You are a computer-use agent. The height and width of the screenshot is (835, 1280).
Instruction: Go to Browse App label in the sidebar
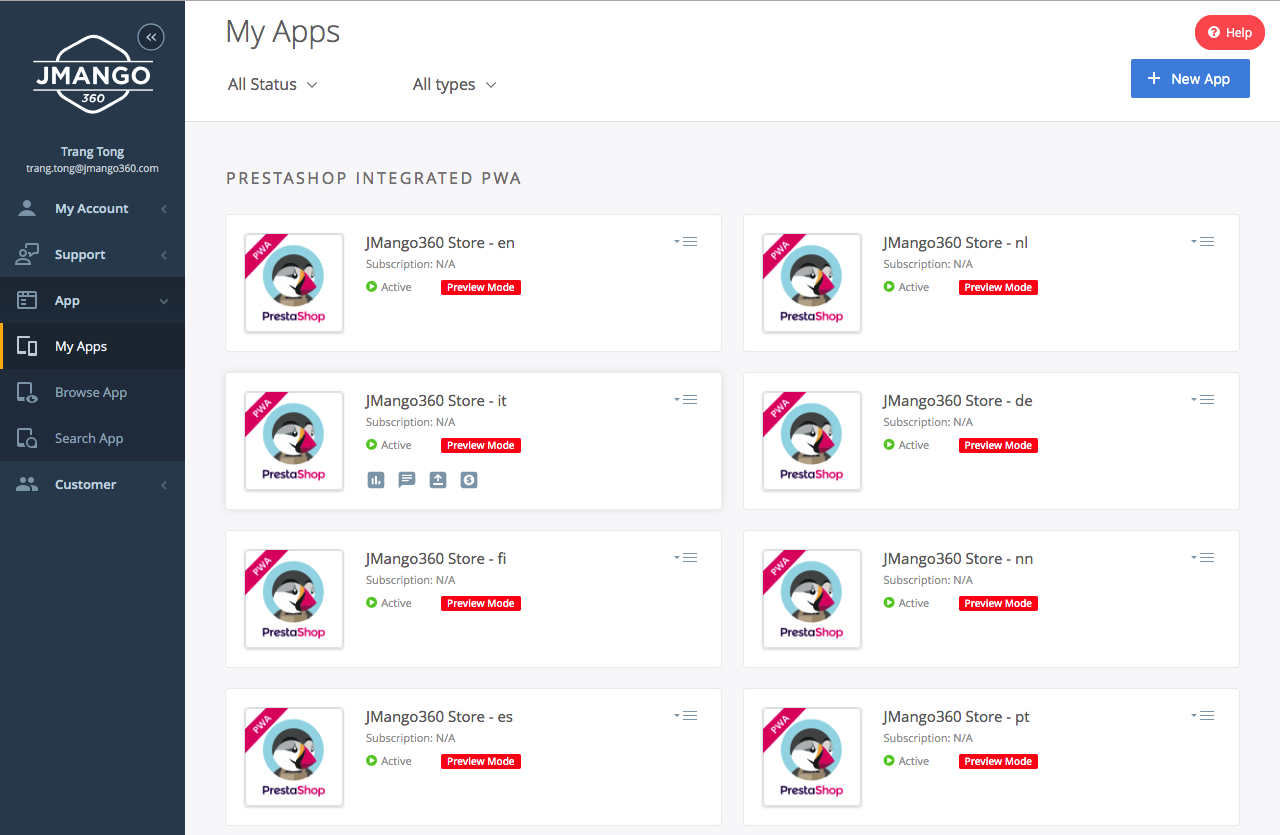91,392
